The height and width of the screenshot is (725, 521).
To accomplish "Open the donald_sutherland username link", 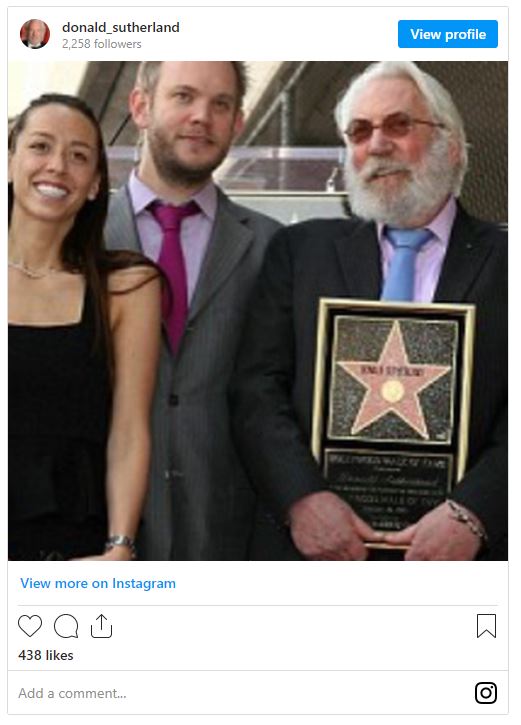I will [121, 27].
